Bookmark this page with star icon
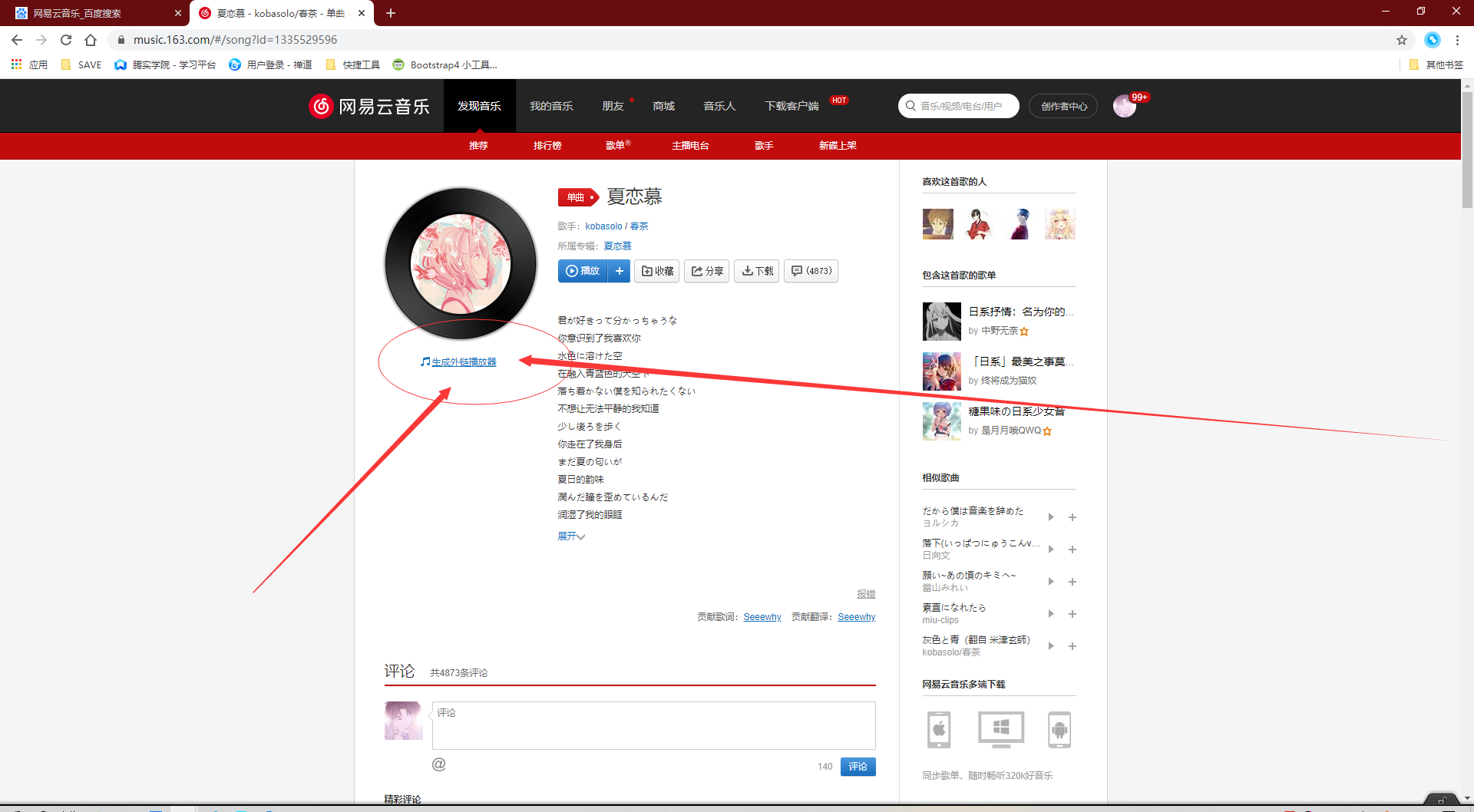This screenshot has height=812, width=1474. click(1402, 40)
